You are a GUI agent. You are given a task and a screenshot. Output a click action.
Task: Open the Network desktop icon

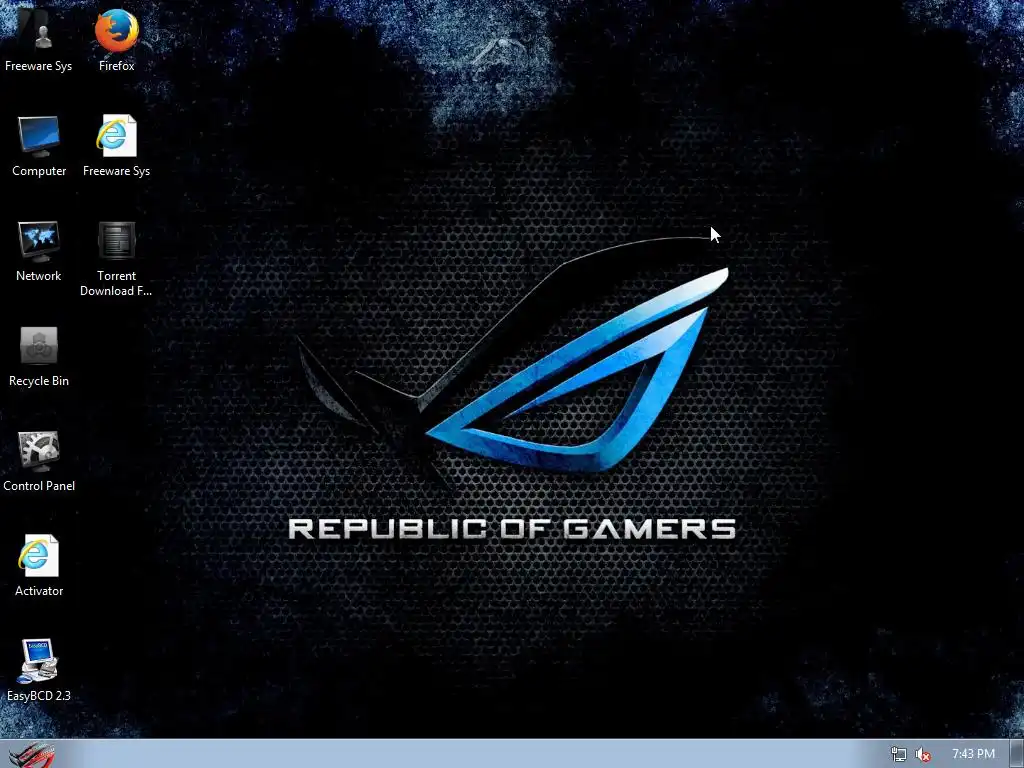(x=39, y=251)
